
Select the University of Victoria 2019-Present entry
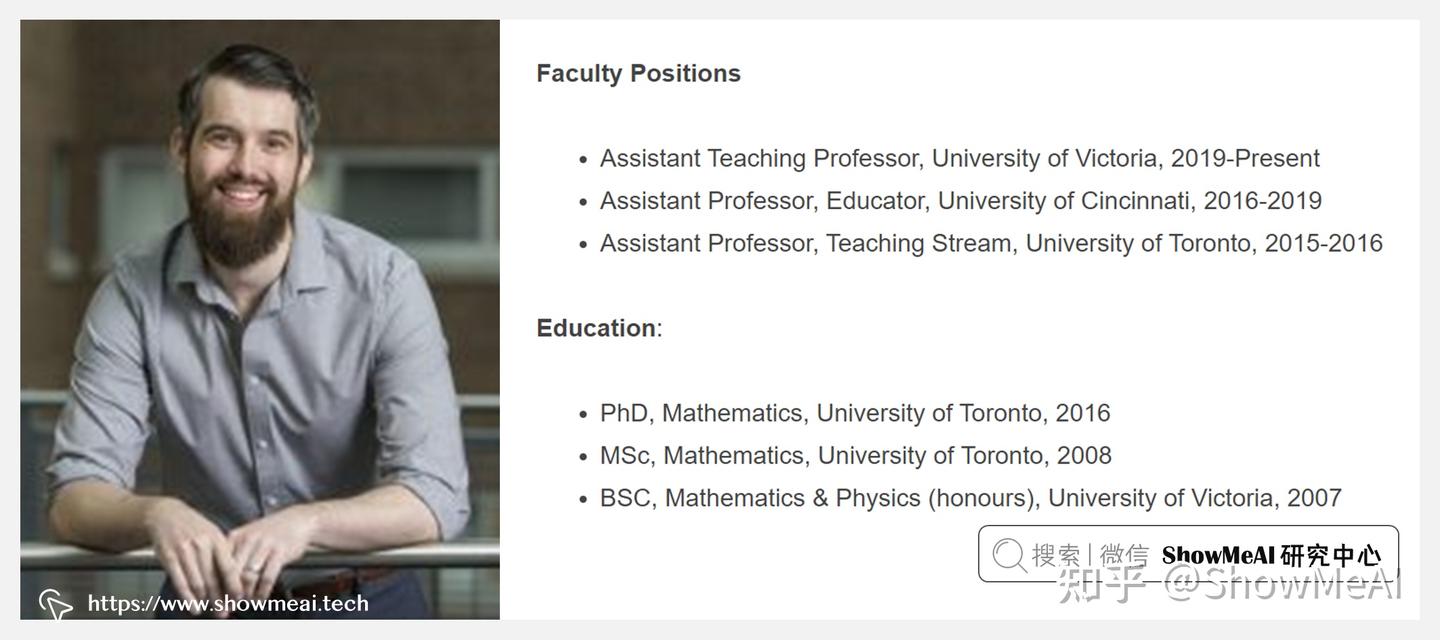[x=959, y=158]
